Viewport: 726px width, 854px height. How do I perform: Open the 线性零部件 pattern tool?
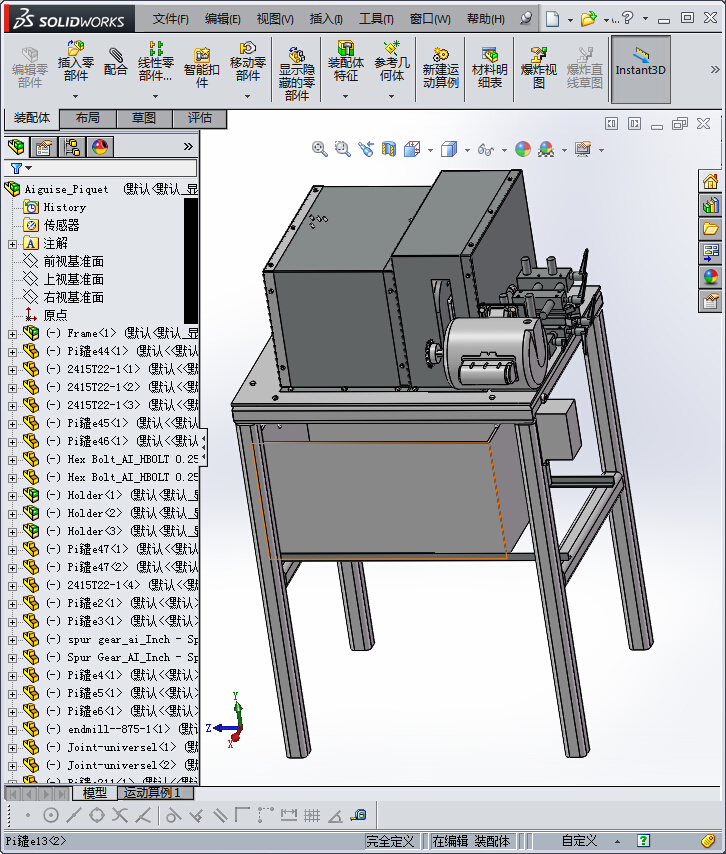pos(155,60)
